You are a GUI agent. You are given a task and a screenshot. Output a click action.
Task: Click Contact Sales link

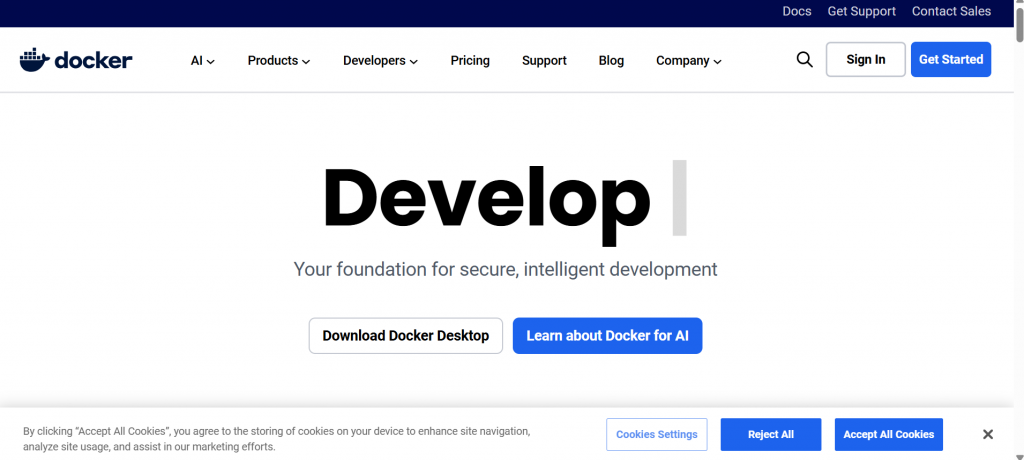[951, 11]
